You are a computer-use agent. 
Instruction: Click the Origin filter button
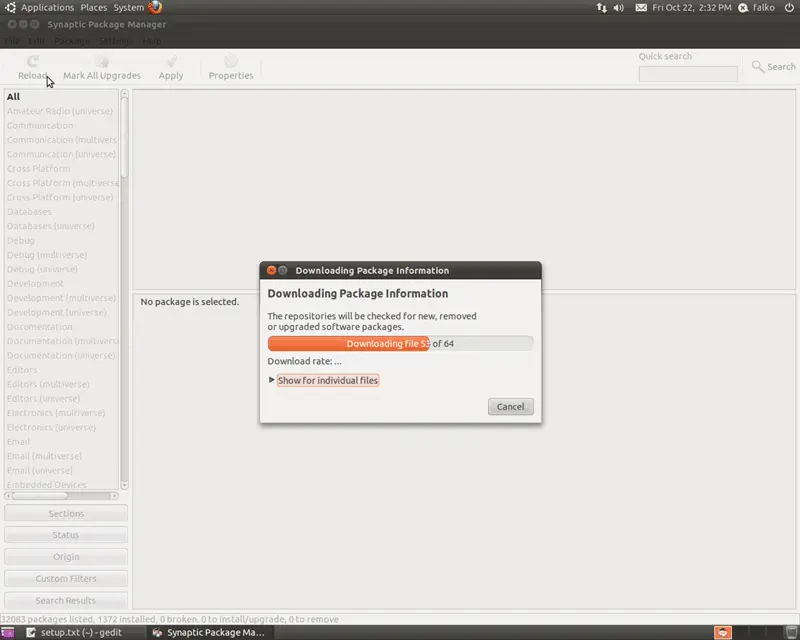(x=66, y=557)
